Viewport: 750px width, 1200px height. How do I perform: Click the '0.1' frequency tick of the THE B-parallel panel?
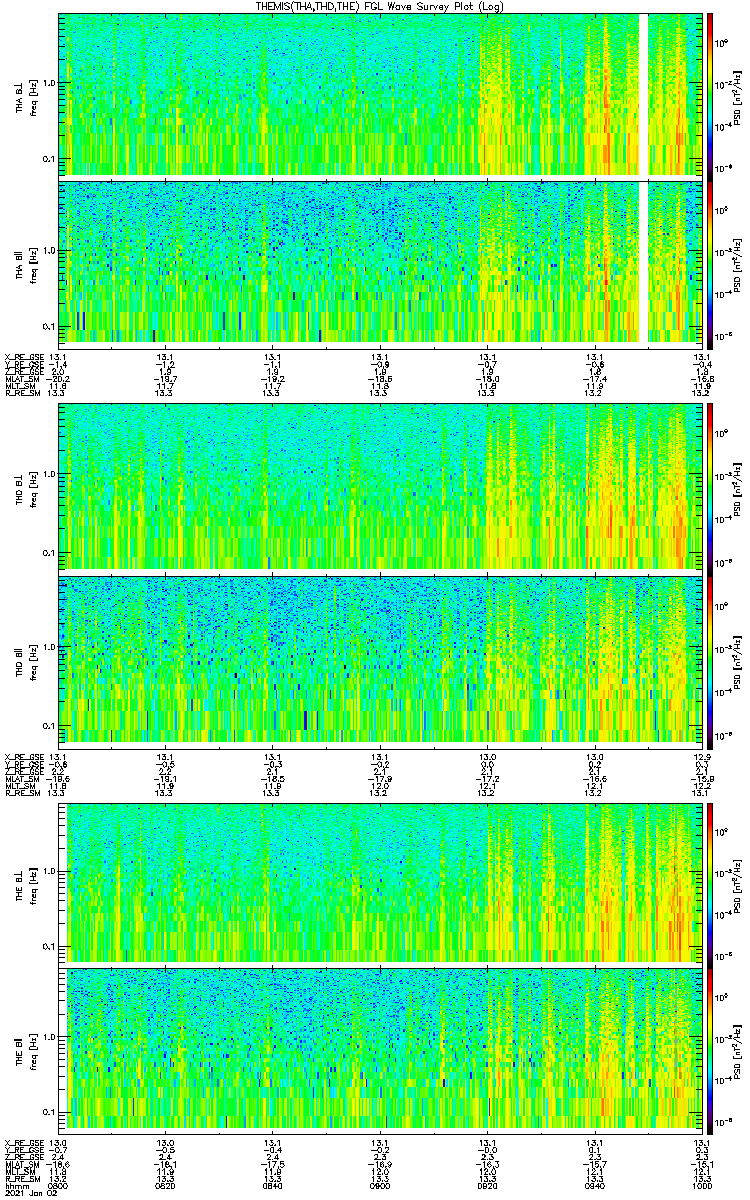coord(48,1114)
